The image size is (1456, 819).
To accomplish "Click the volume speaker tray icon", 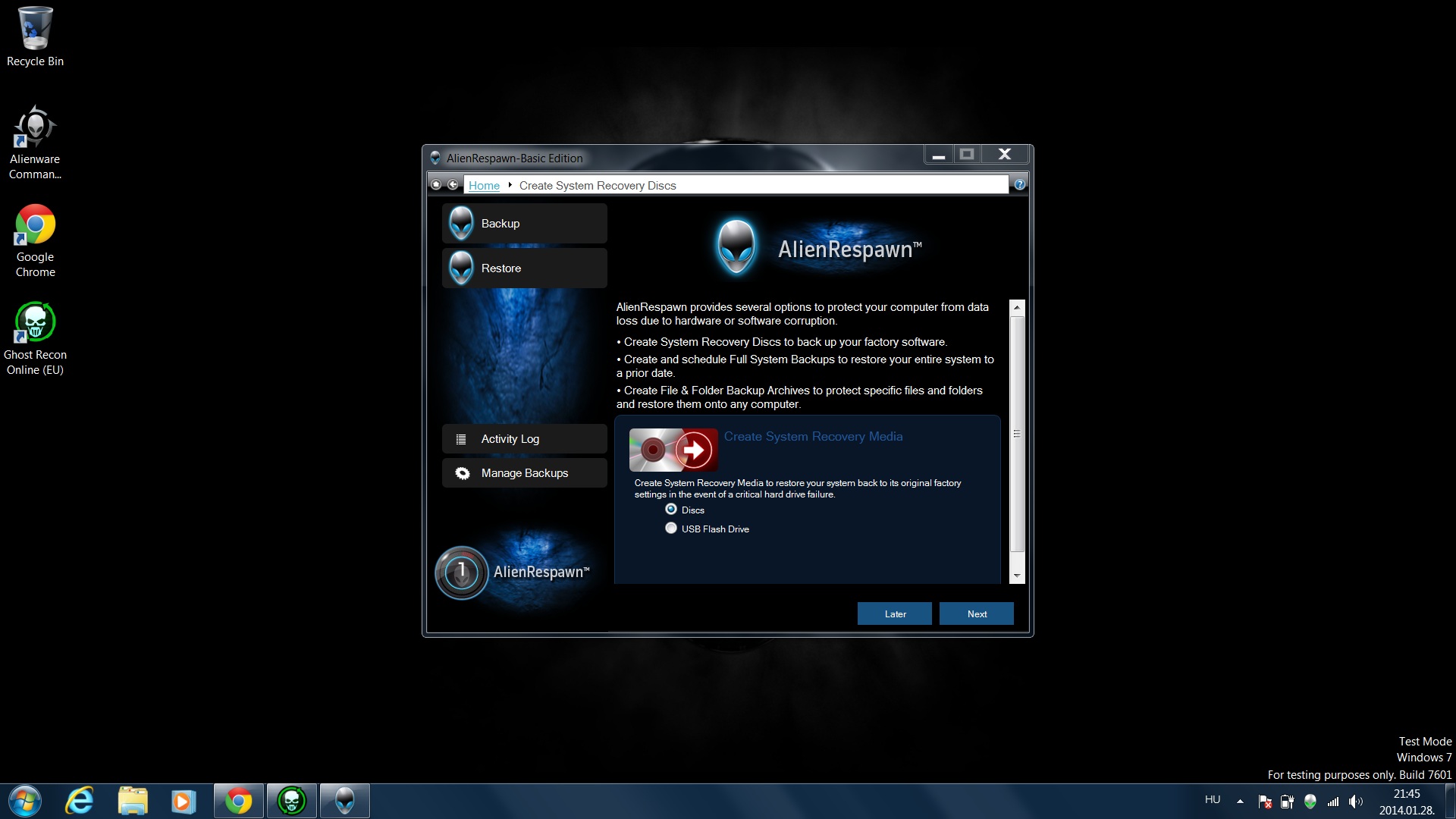I will pos(1356,802).
